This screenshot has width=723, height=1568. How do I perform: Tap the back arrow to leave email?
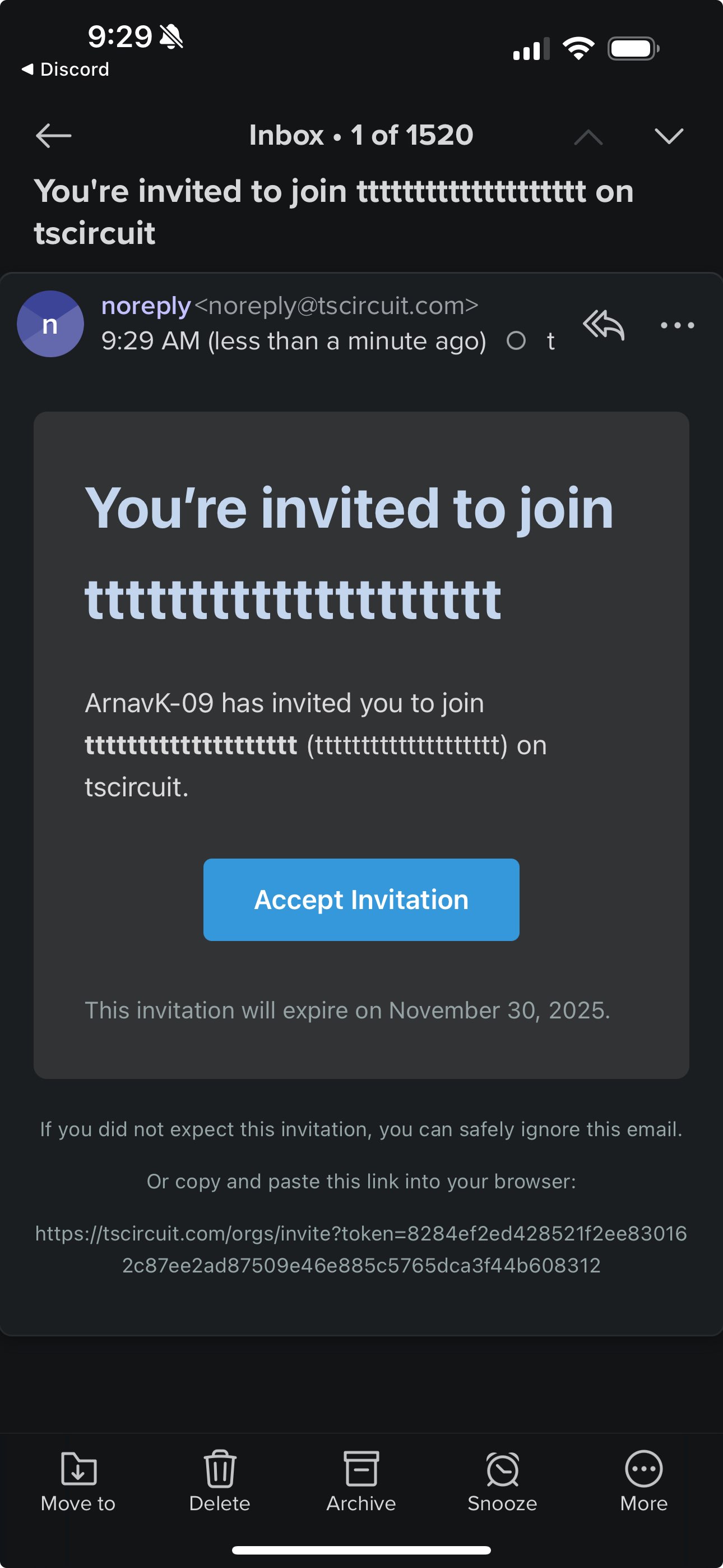click(54, 136)
